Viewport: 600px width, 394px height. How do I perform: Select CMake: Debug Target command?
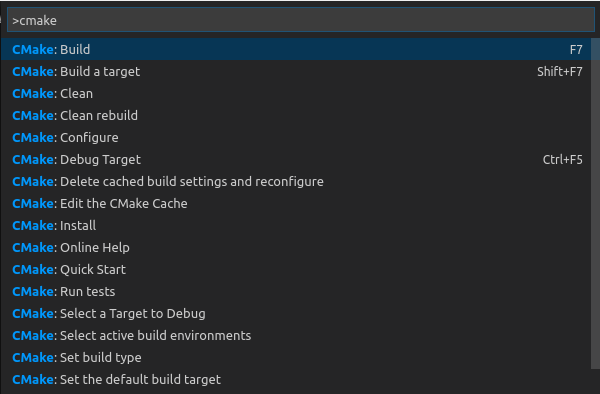tap(296, 160)
